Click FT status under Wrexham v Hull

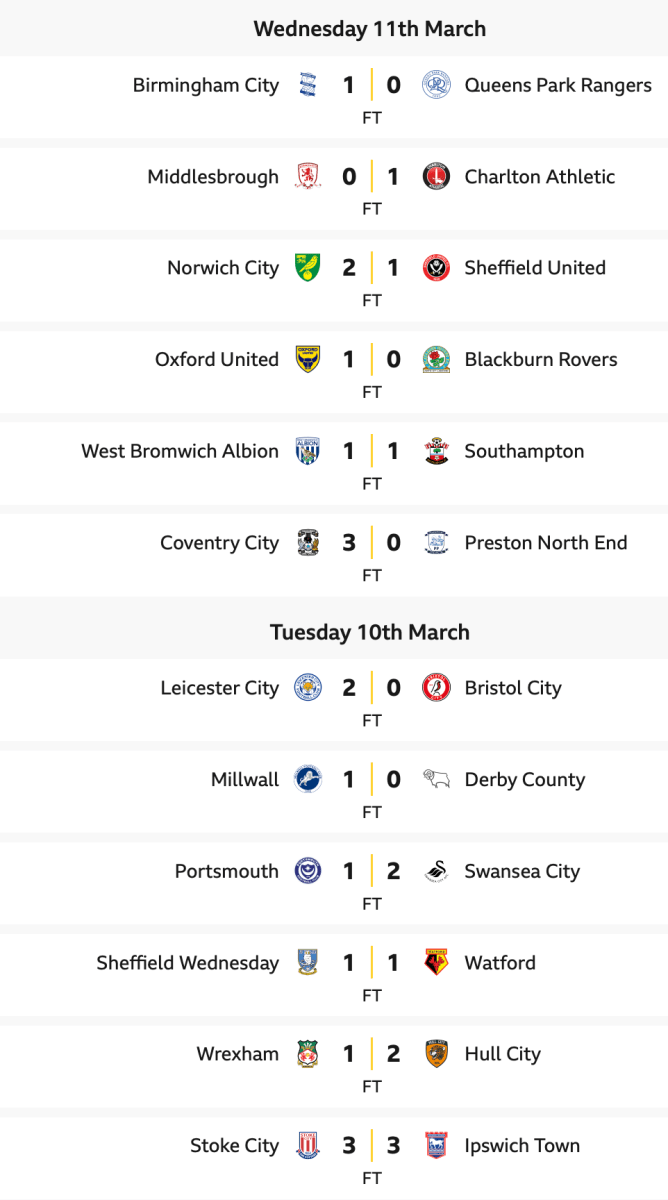pyautogui.click(x=371, y=1087)
